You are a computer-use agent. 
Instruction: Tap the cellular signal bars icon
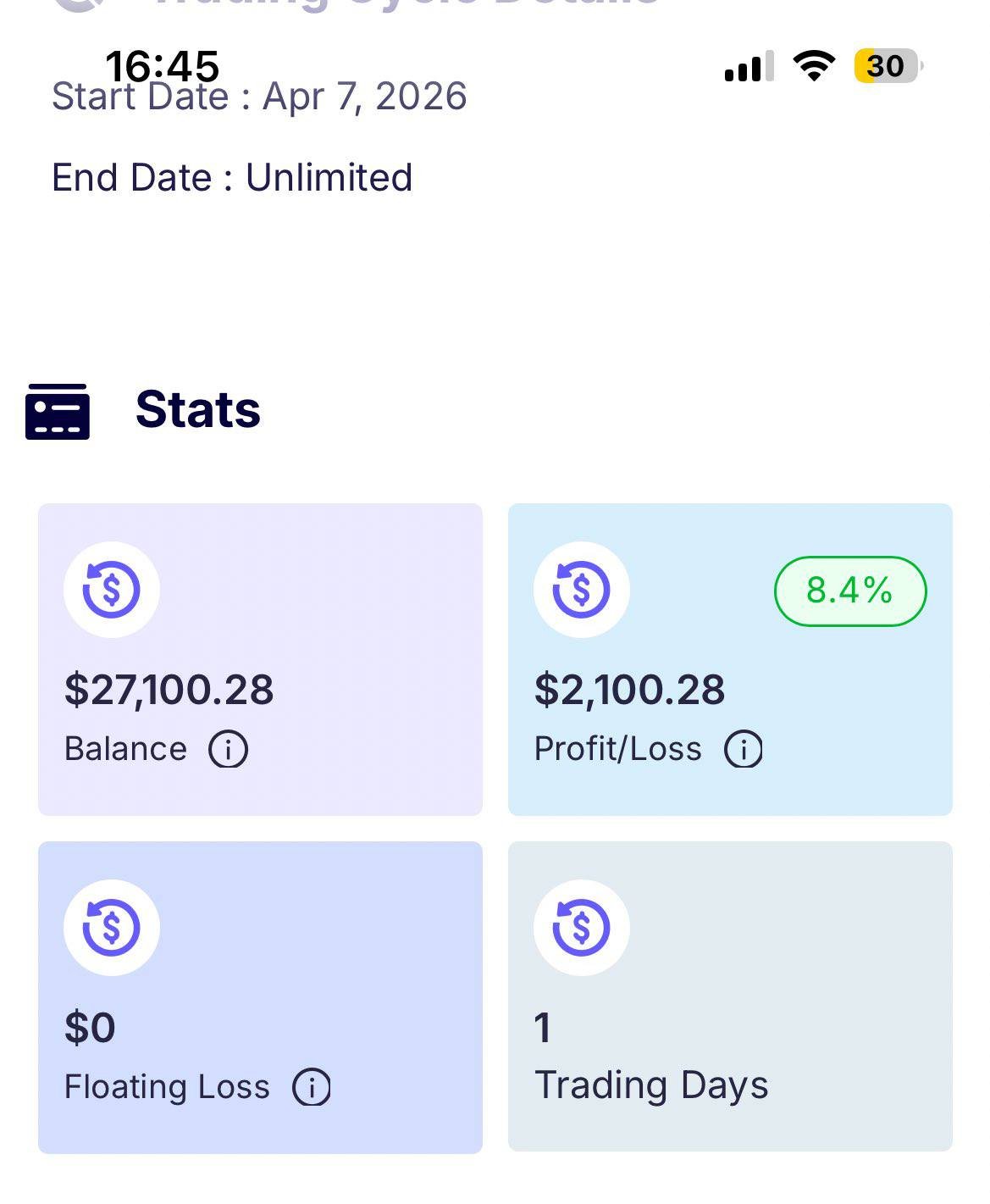[x=749, y=66]
